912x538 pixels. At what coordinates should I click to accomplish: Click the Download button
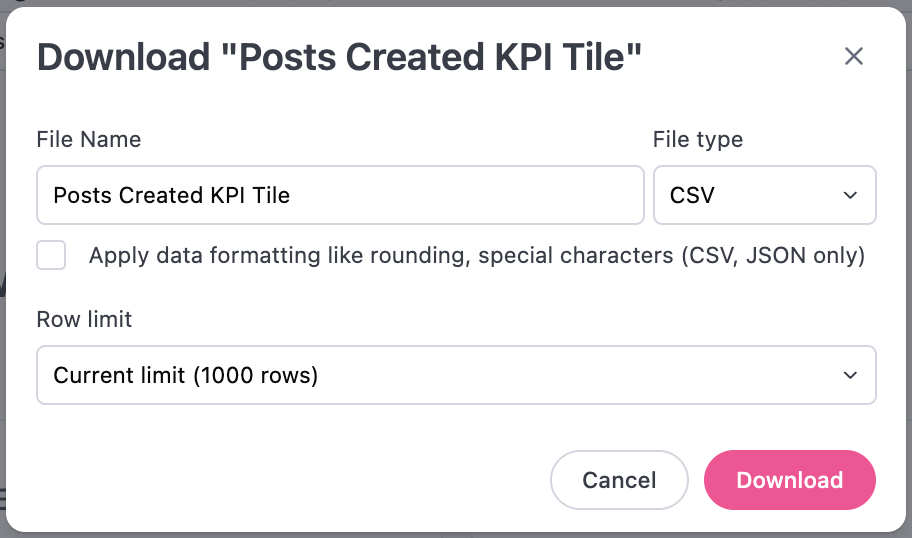coord(789,480)
